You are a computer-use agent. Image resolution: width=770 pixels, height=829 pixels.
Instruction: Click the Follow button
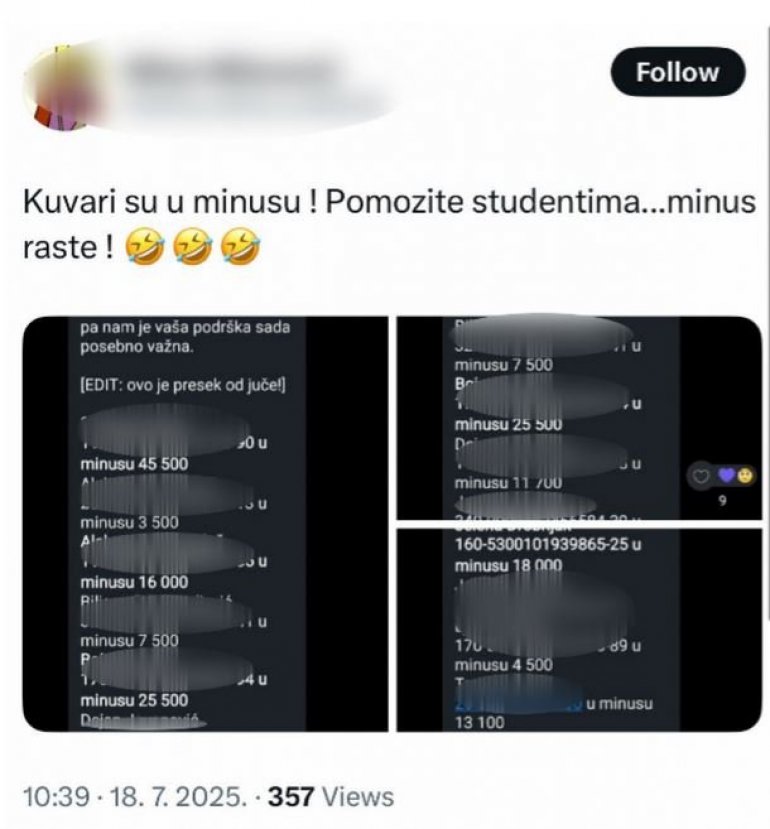point(677,72)
